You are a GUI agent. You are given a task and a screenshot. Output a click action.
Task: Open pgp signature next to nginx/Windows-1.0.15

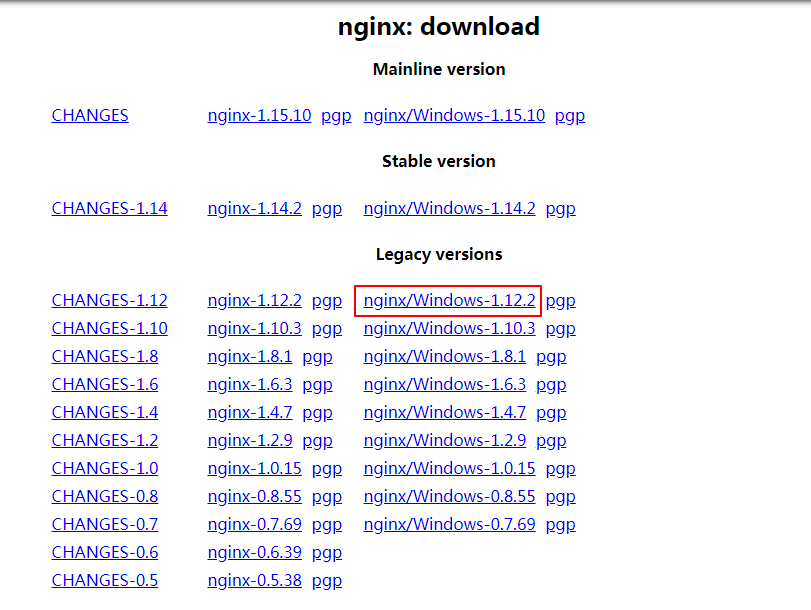(561, 469)
